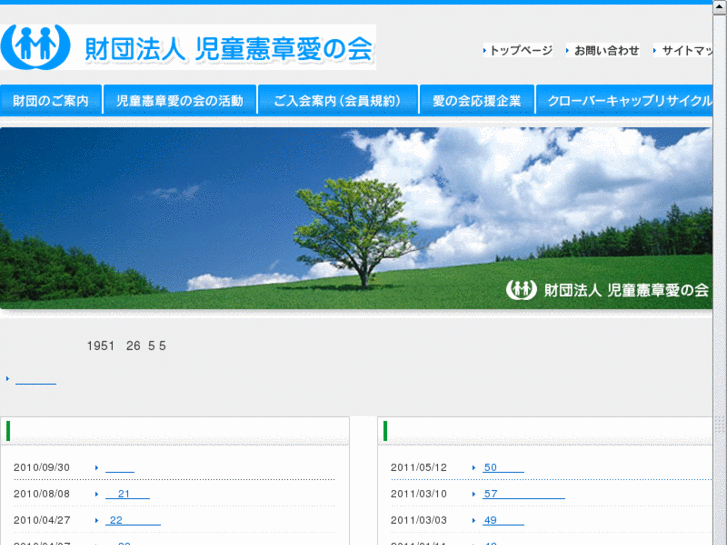The height and width of the screenshot is (545, 727).
Task: Open the トップページ link
Action: pyautogui.click(x=520, y=50)
